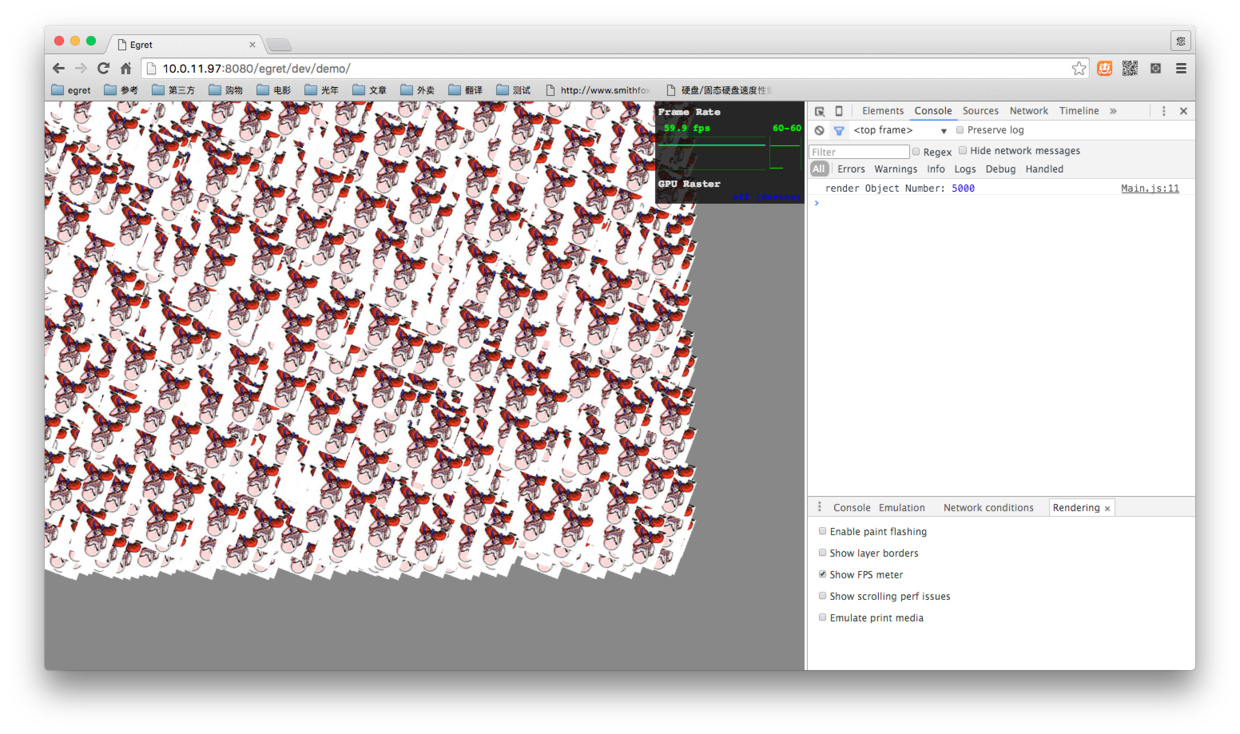Open the Timeline tab

click(1079, 111)
